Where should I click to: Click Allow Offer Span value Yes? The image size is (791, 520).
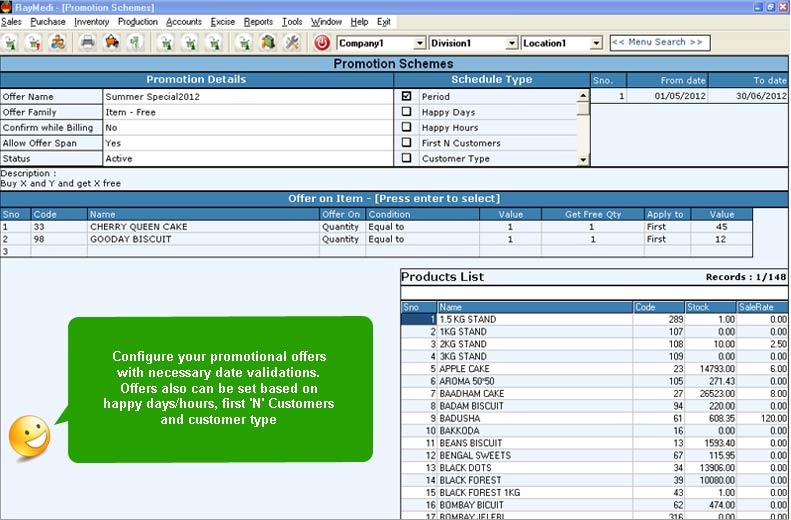248,143
